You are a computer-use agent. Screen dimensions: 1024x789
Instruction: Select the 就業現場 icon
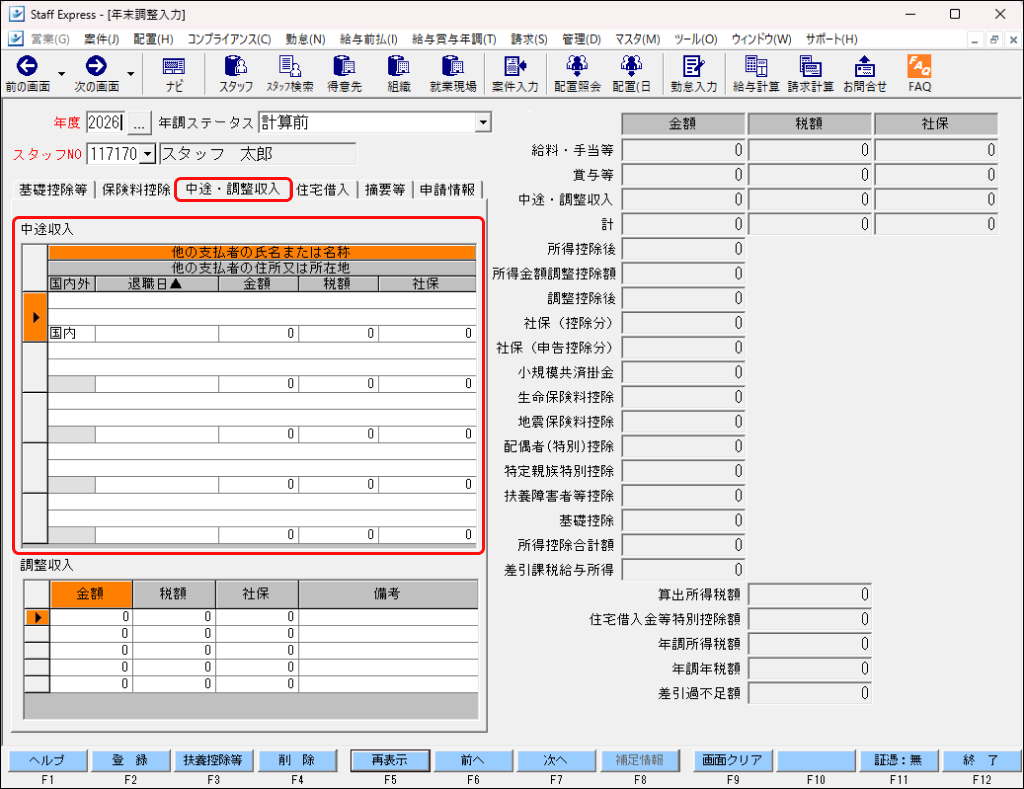[453, 73]
